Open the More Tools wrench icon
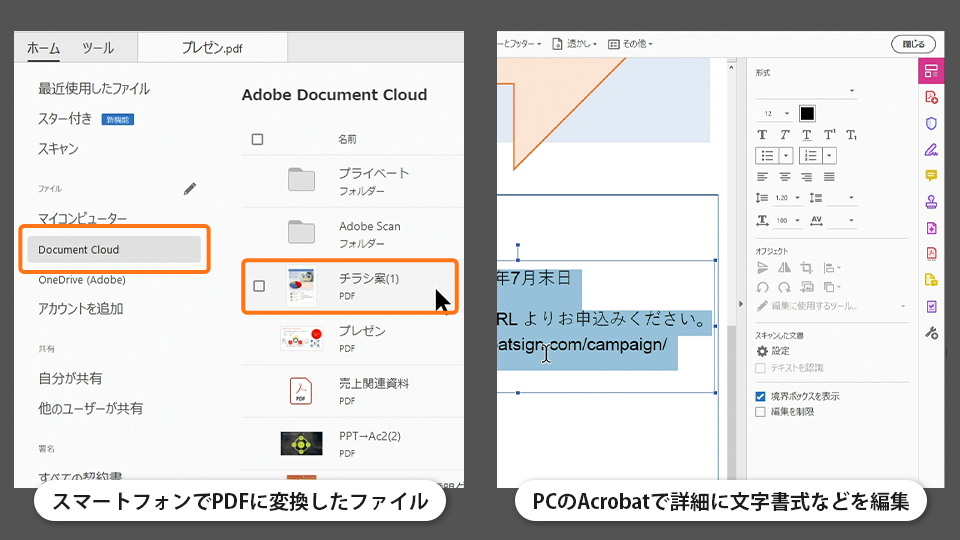 point(931,333)
